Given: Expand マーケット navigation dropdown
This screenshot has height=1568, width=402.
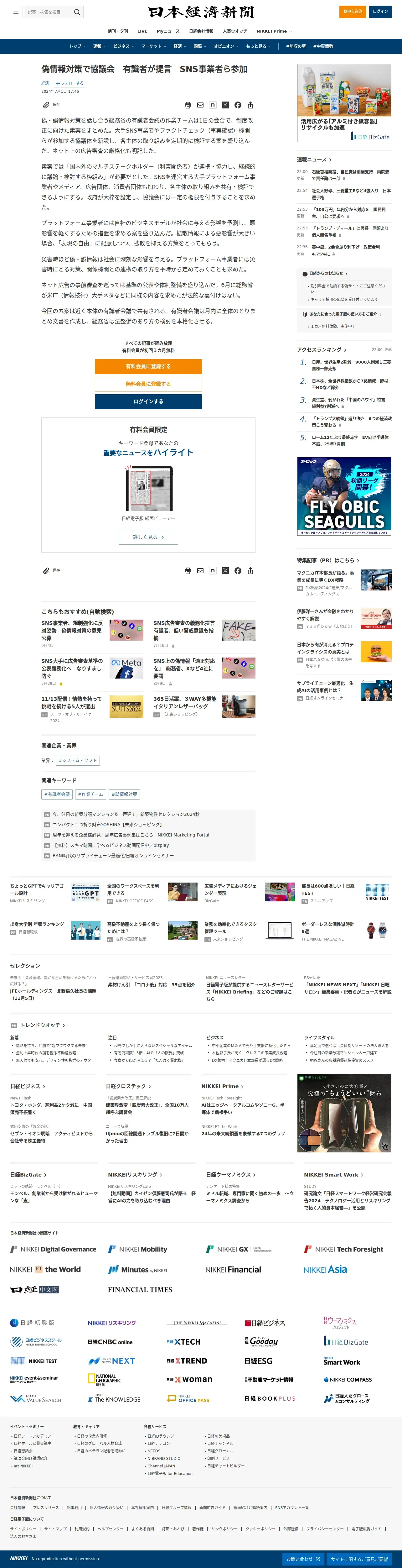Looking at the screenshot, I should click(x=153, y=46).
